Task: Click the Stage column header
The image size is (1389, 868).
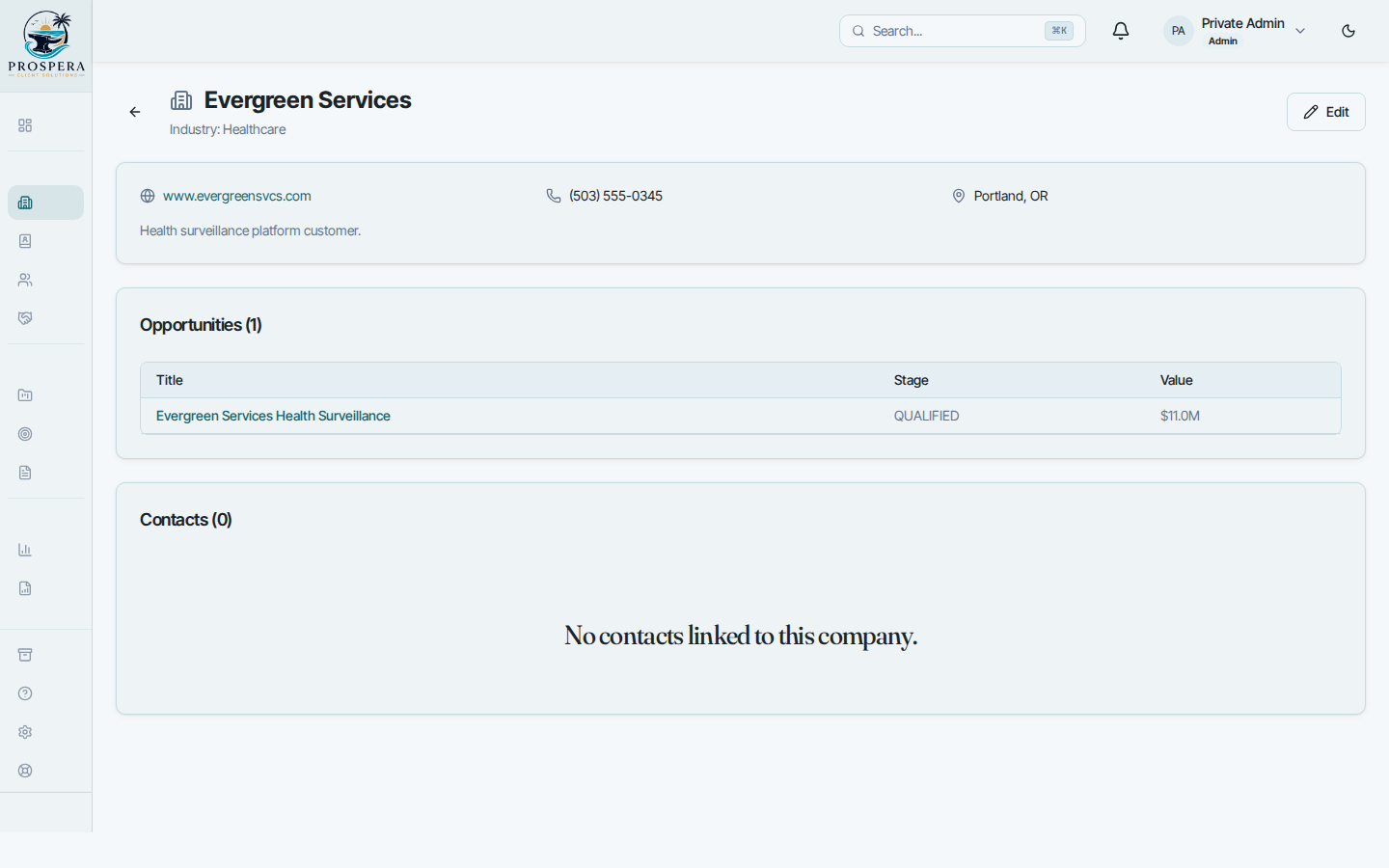Action: (x=911, y=380)
